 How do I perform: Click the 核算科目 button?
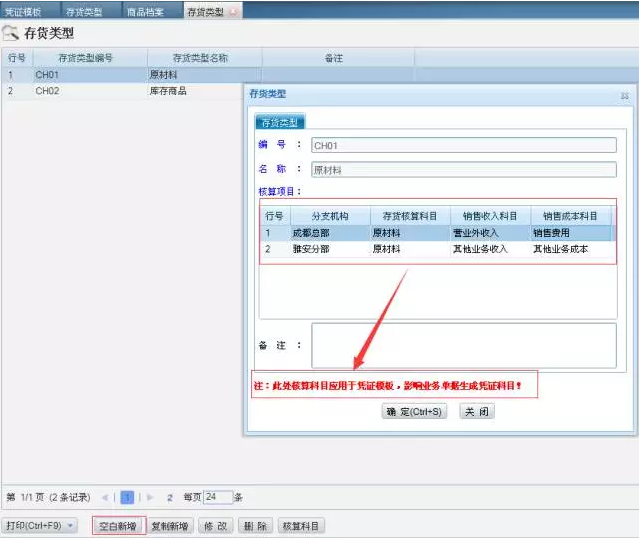[300, 525]
